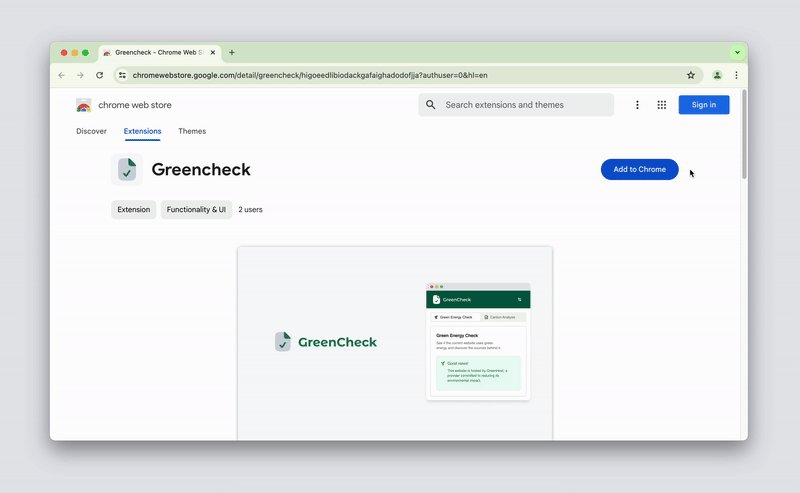Click the browser reload icon
Viewport: 800px width, 493px height.
[99, 75]
